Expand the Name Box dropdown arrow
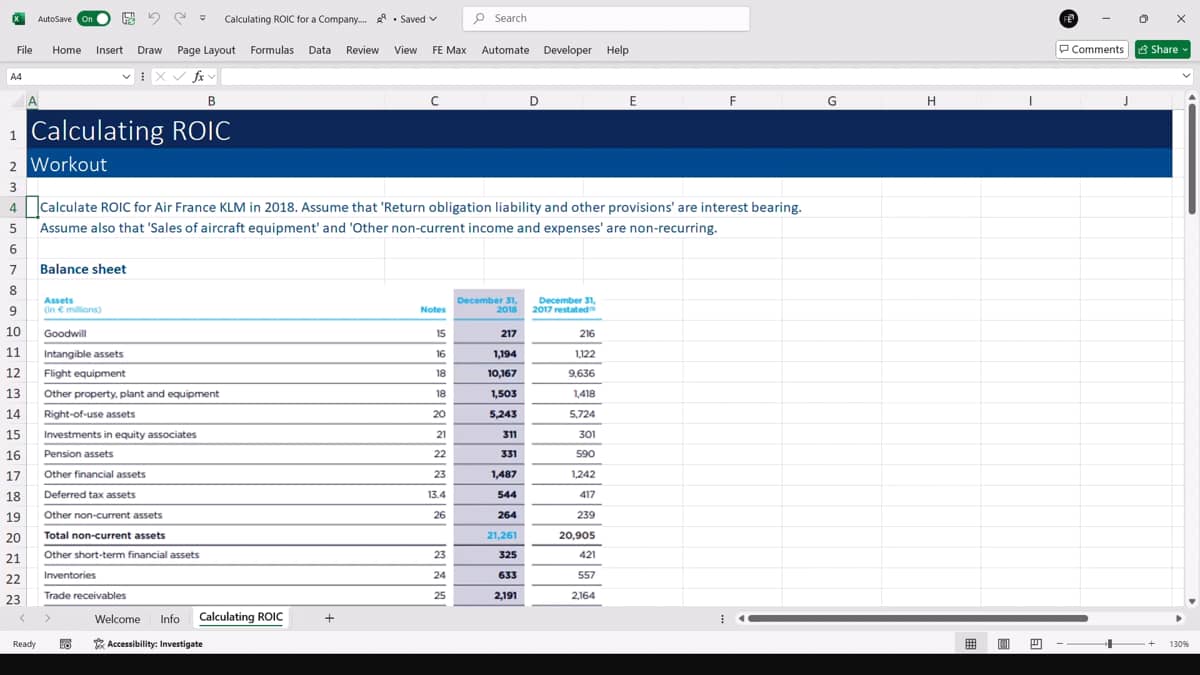 coord(126,76)
